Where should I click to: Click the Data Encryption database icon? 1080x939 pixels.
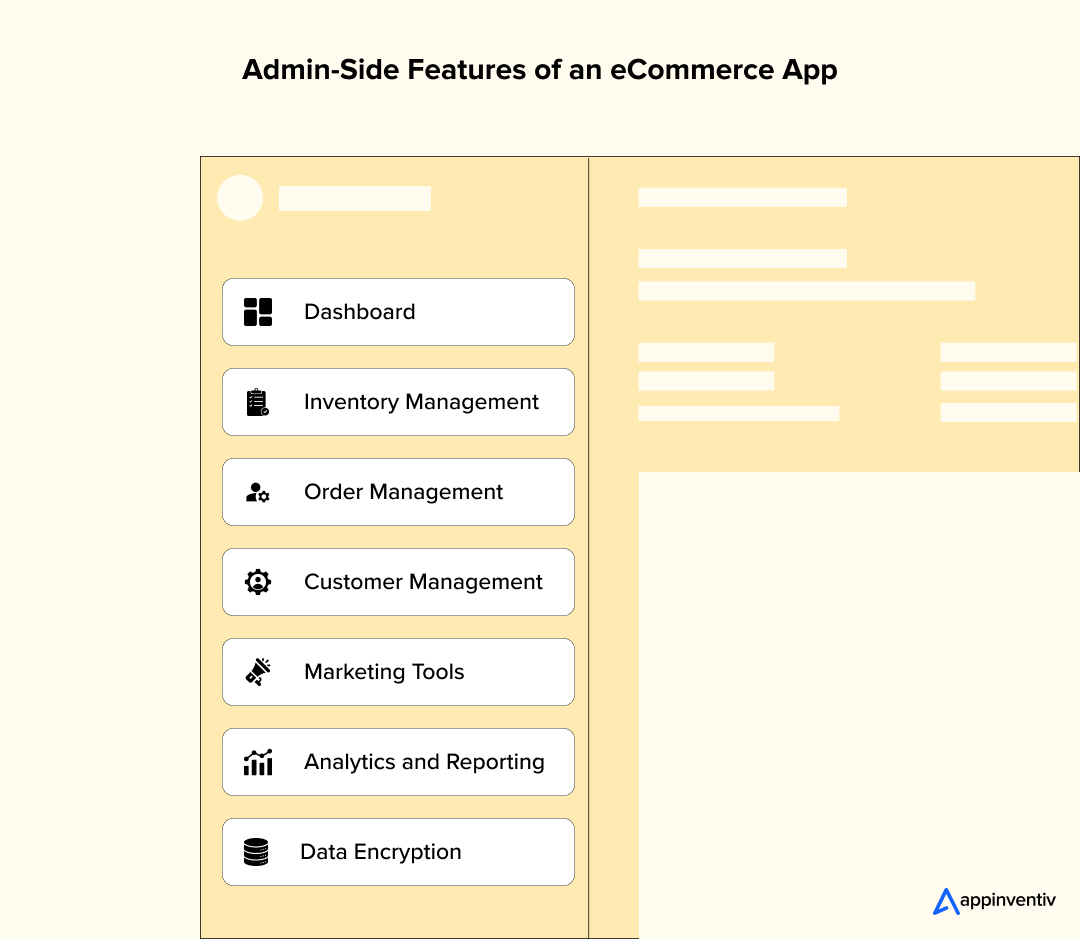tap(256, 852)
